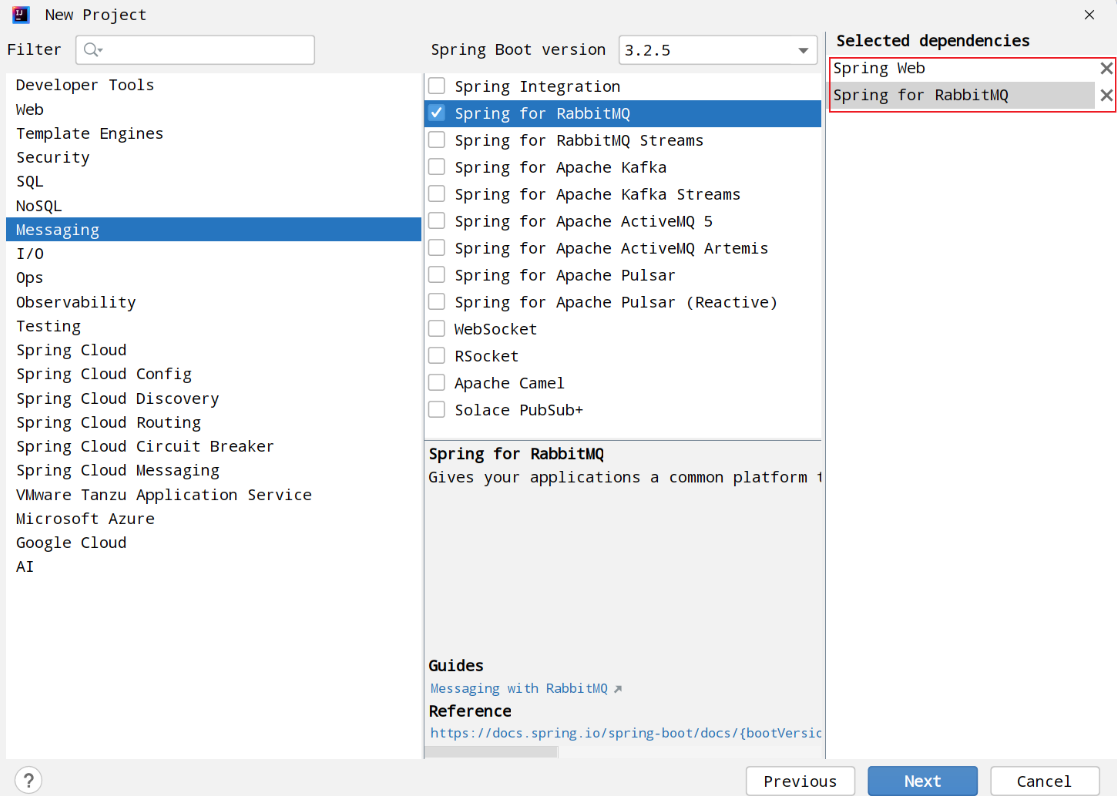1117x796 pixels.
Task: Open the Template Engines category
Action: pos(214,133)
